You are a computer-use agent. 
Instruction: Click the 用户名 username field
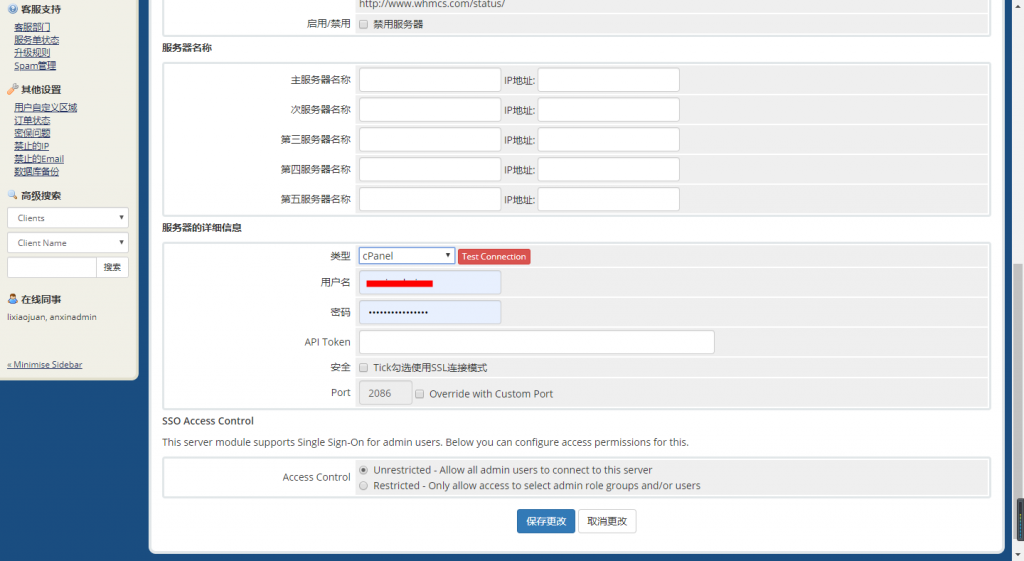click(x=430, y=282)
